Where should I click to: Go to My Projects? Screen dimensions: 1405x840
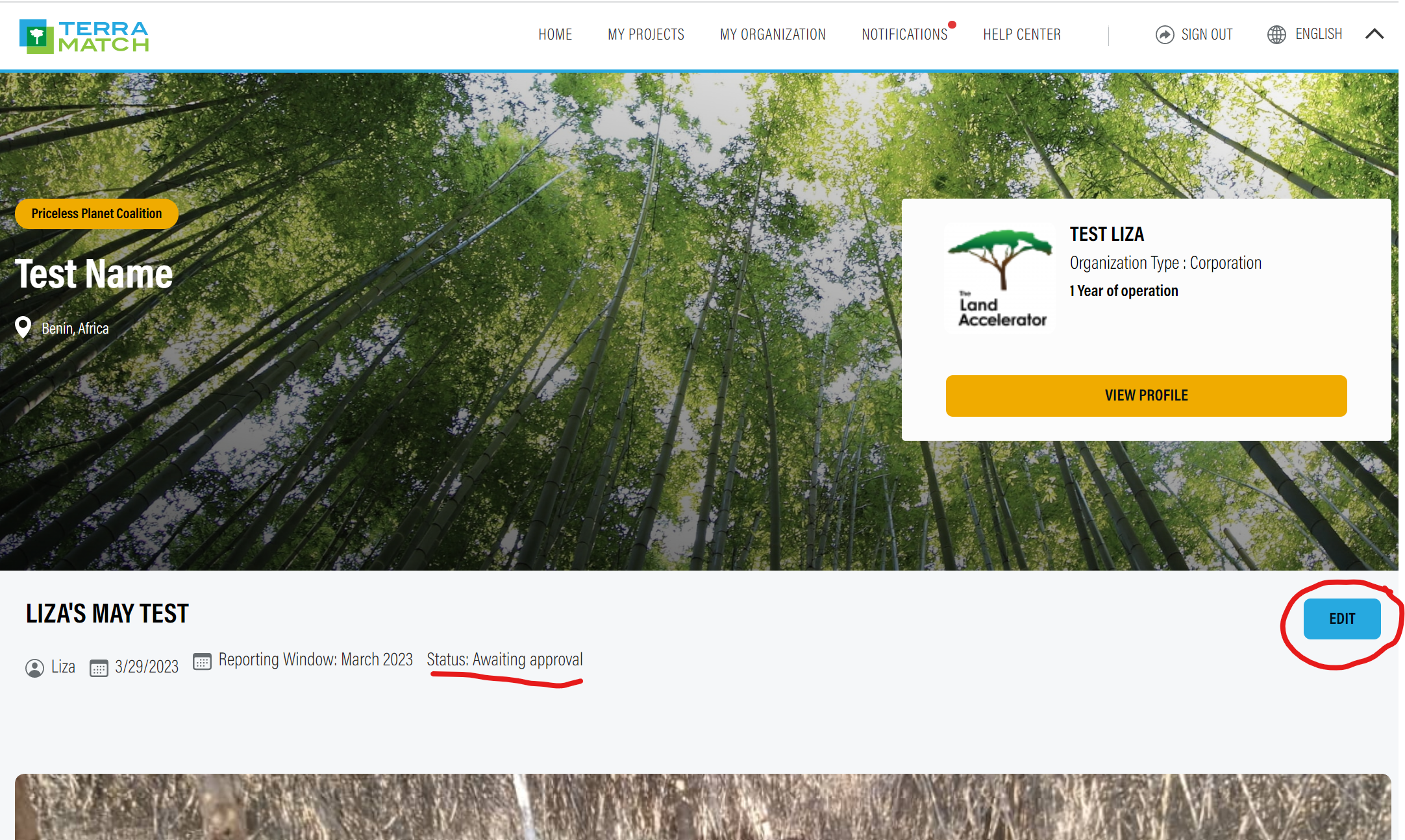click(x=646, y=34)
